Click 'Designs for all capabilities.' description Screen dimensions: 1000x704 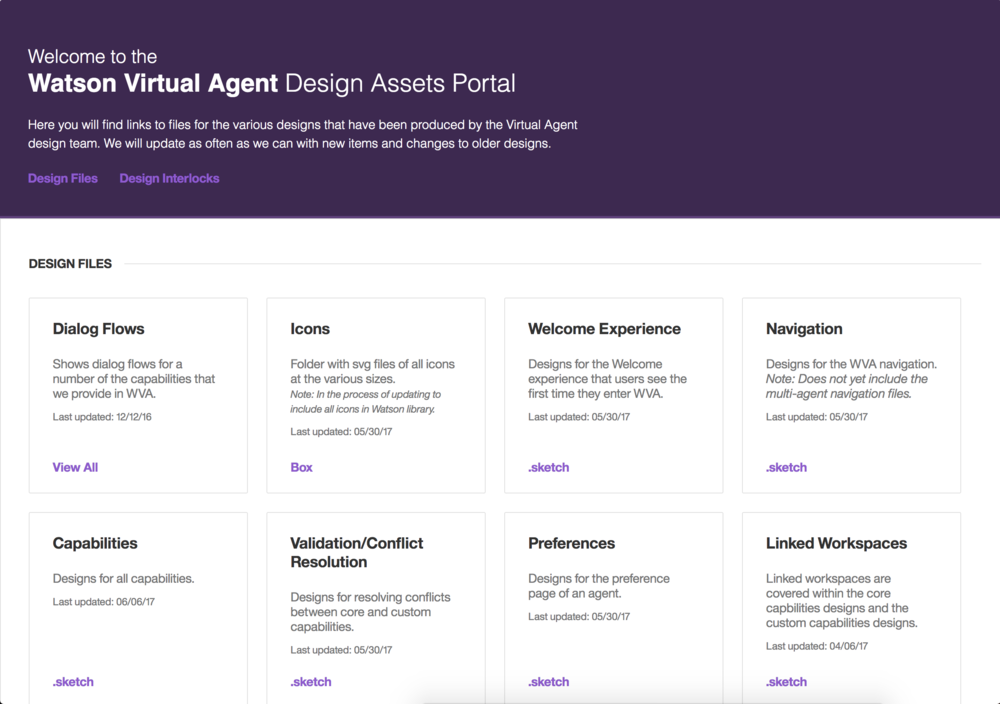pos(123,579)
